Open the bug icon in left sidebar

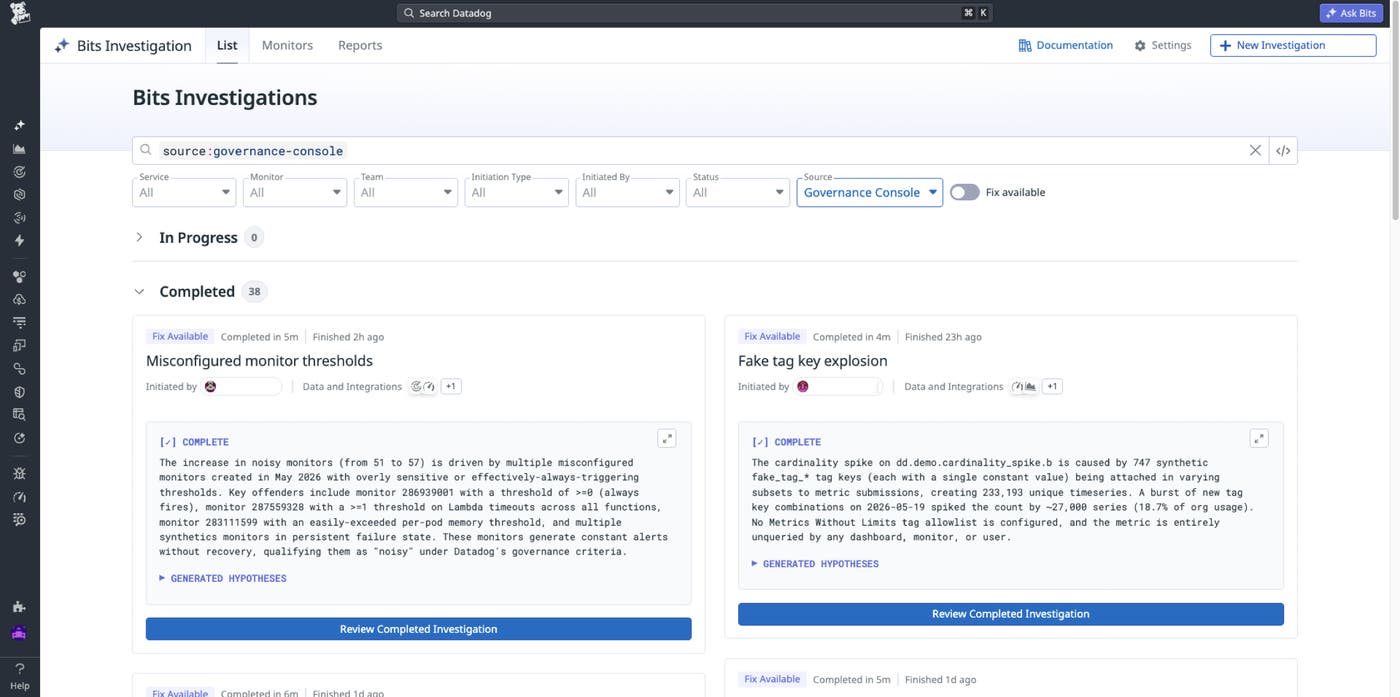19,473
